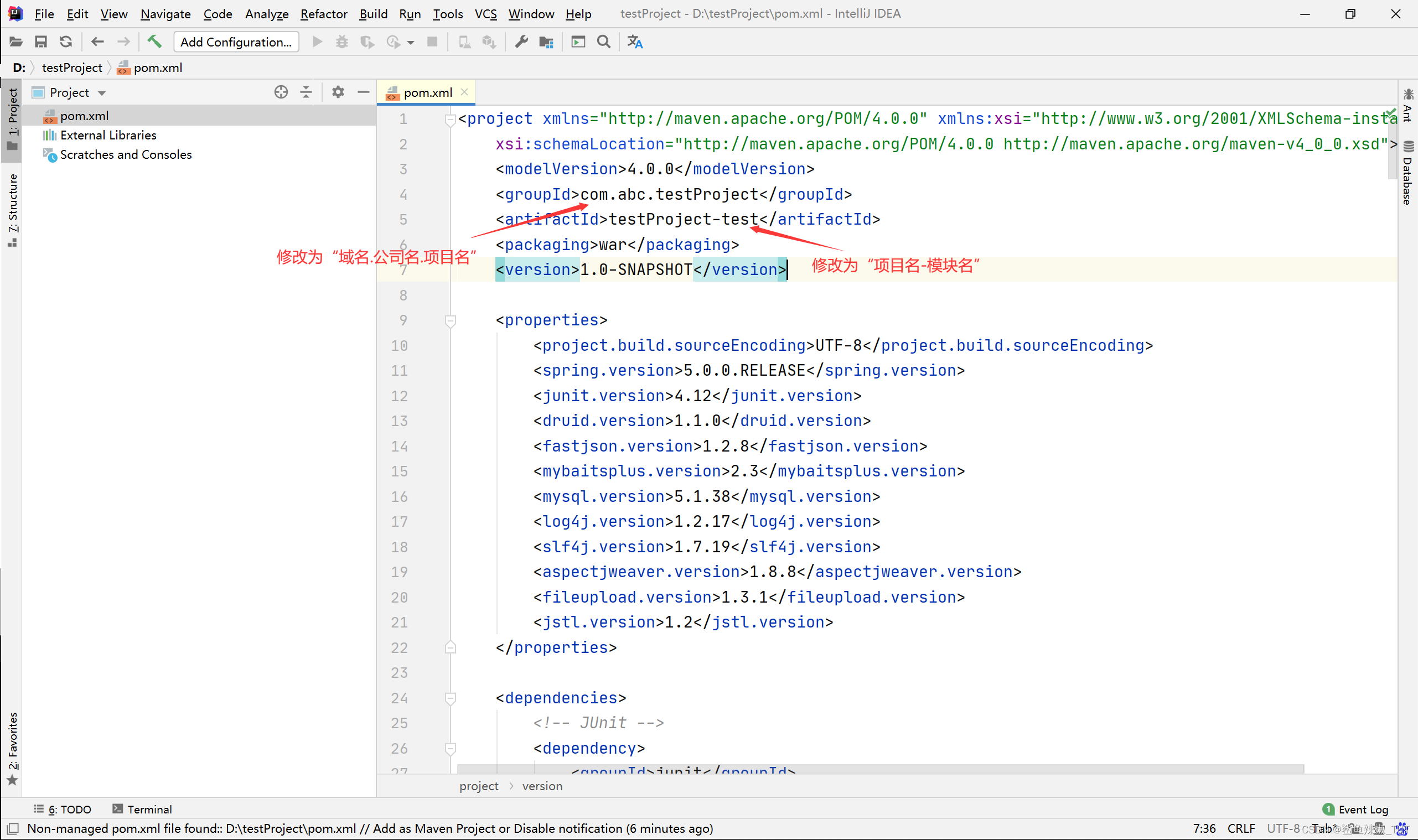This screenshot has height=840, width=1418.
Task: Click testProject in the breadcrumb path
Action: point(72,68)
